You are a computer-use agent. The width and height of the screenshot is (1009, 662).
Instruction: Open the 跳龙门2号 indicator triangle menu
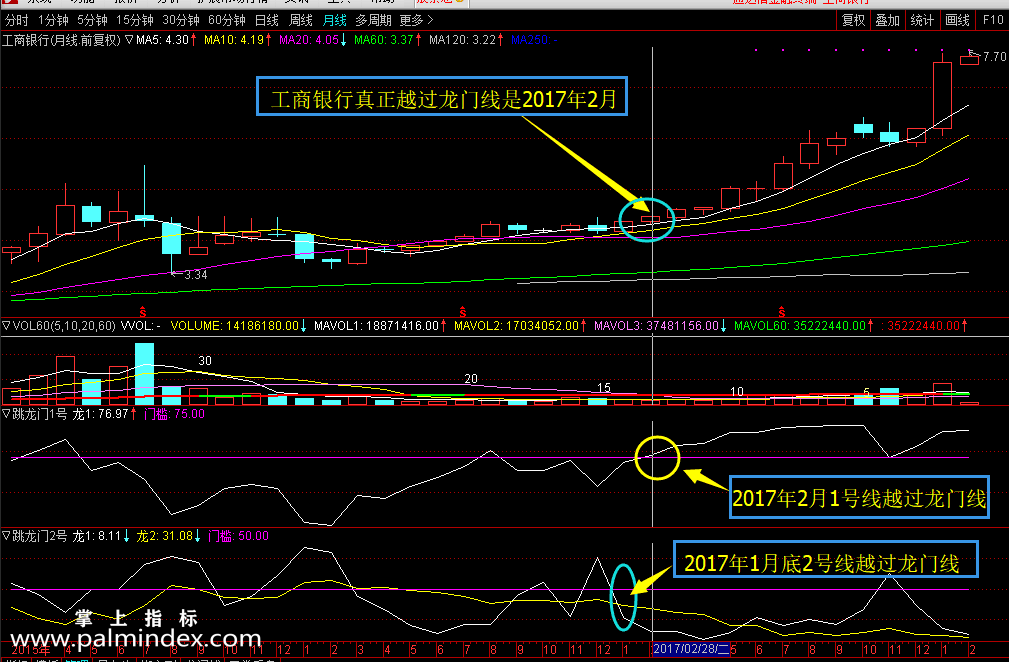click(x=6, y=536)
